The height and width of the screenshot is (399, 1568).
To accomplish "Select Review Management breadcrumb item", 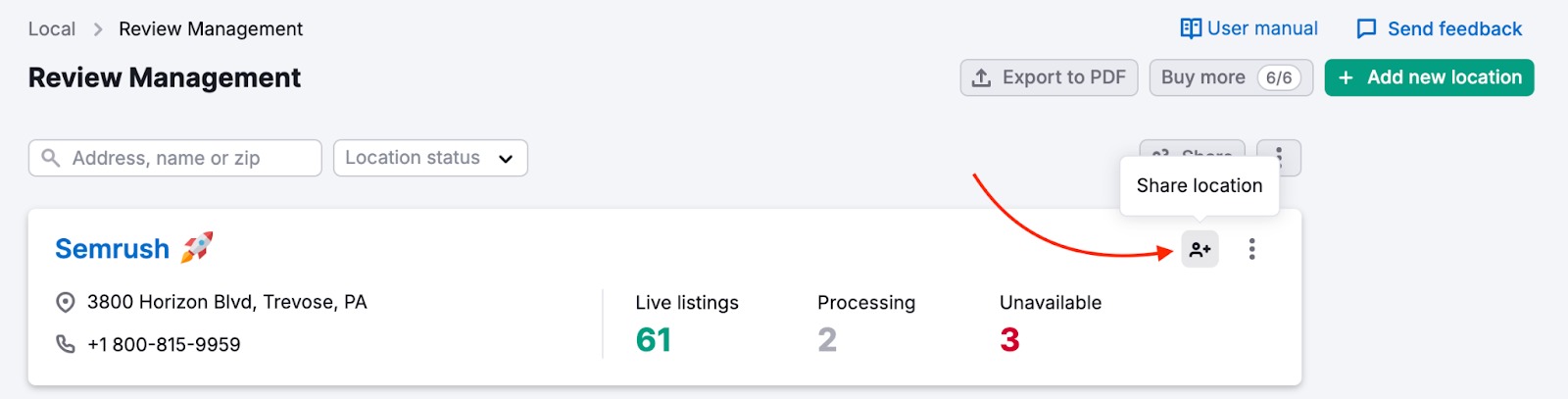I will pyautogui.click(x=211, y=29).
